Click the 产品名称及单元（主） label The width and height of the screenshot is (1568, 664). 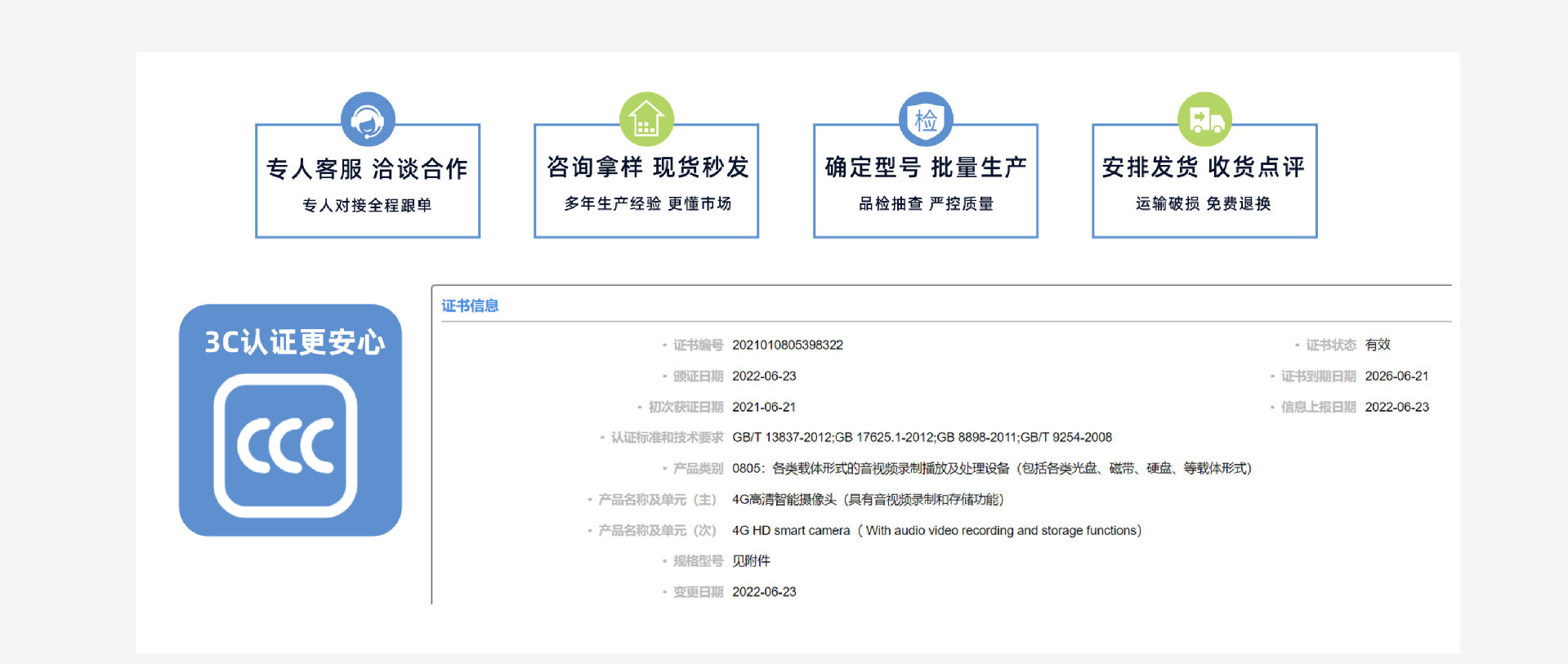tap(657, 499)
